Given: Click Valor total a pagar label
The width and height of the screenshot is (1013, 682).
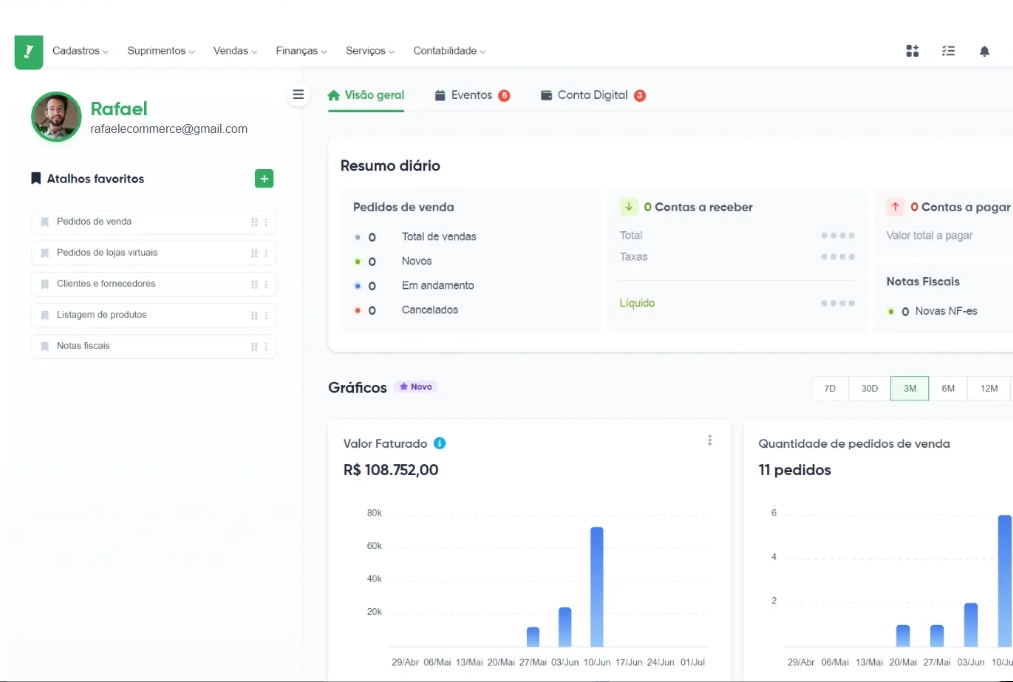Looking at the screenshot, I should pos(929,235).
